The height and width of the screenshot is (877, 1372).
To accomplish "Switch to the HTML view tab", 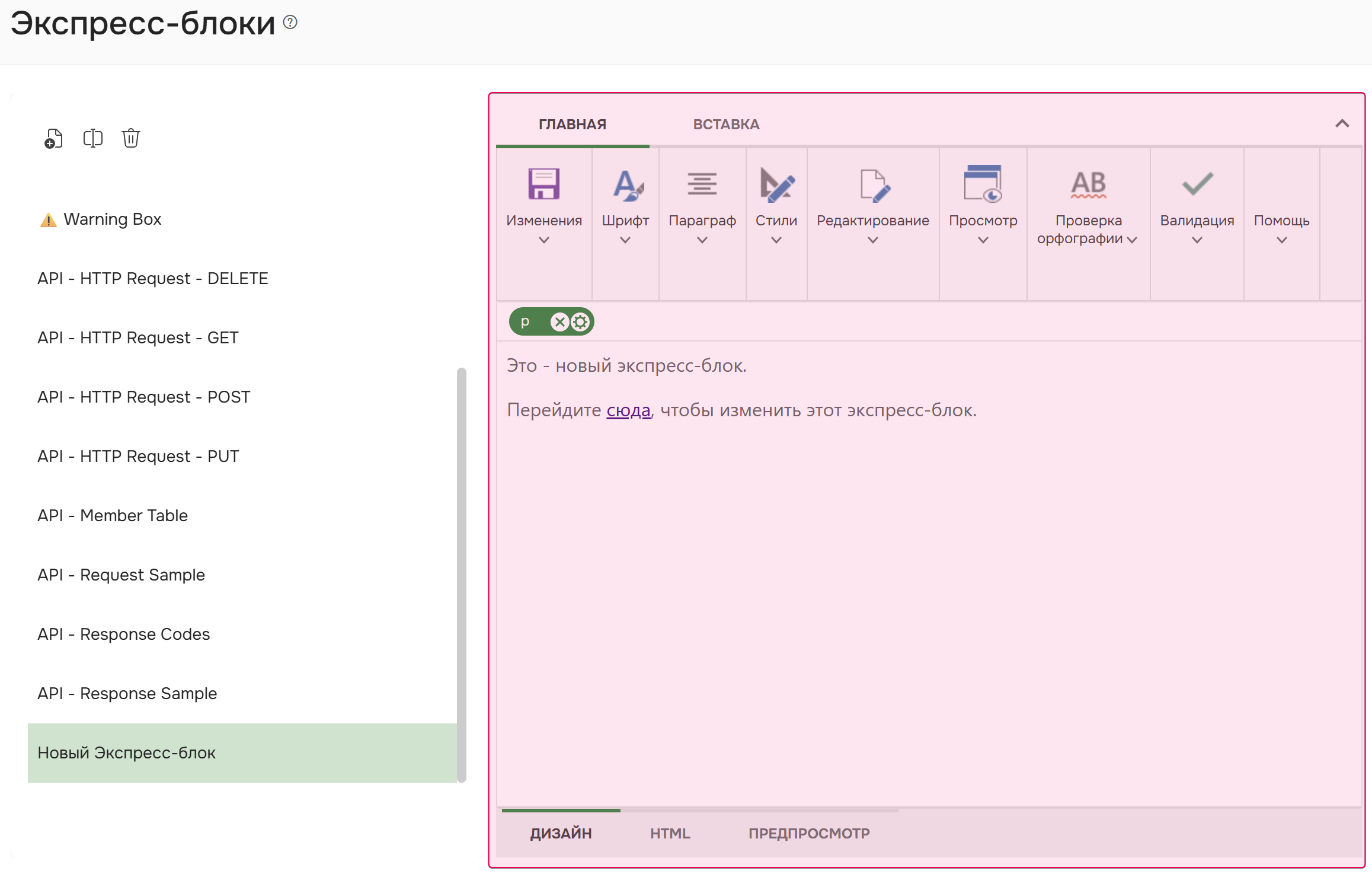I will tap(670, 833).
